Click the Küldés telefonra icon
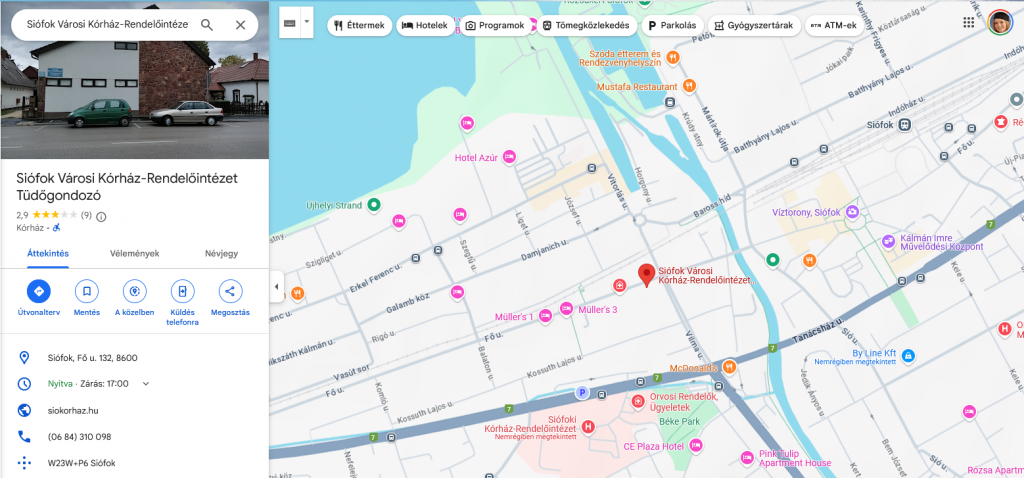 [x=182, y=291]
